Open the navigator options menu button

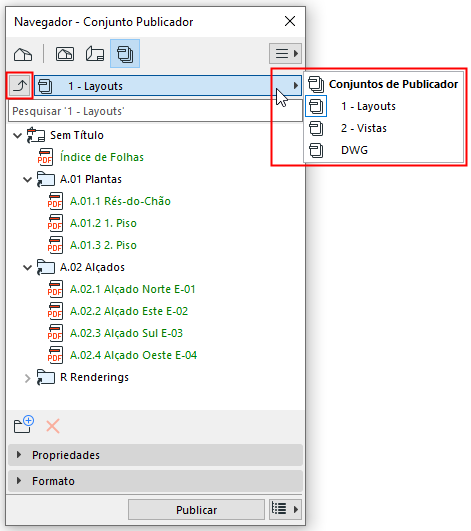[285, 54]
